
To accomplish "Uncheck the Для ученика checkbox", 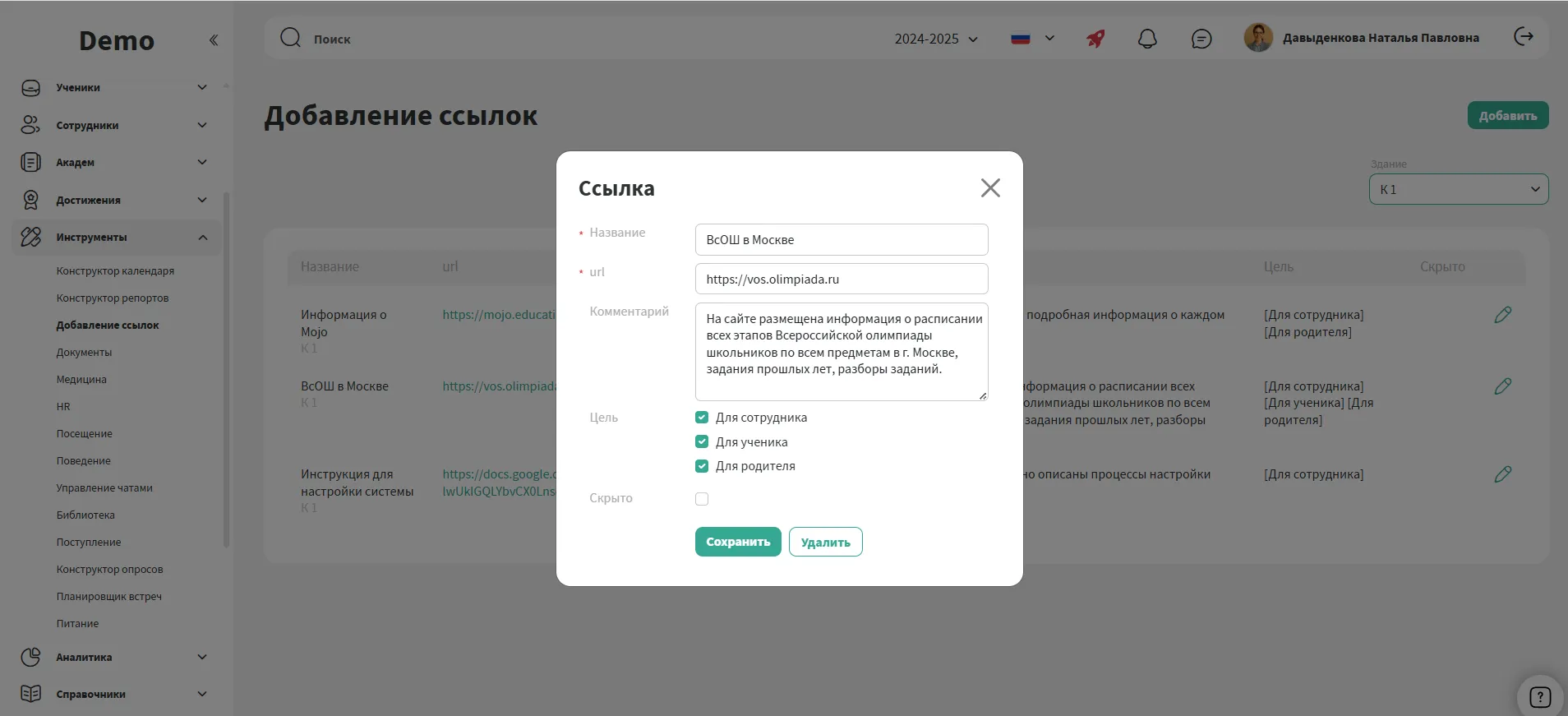I will tap(702, 442).
